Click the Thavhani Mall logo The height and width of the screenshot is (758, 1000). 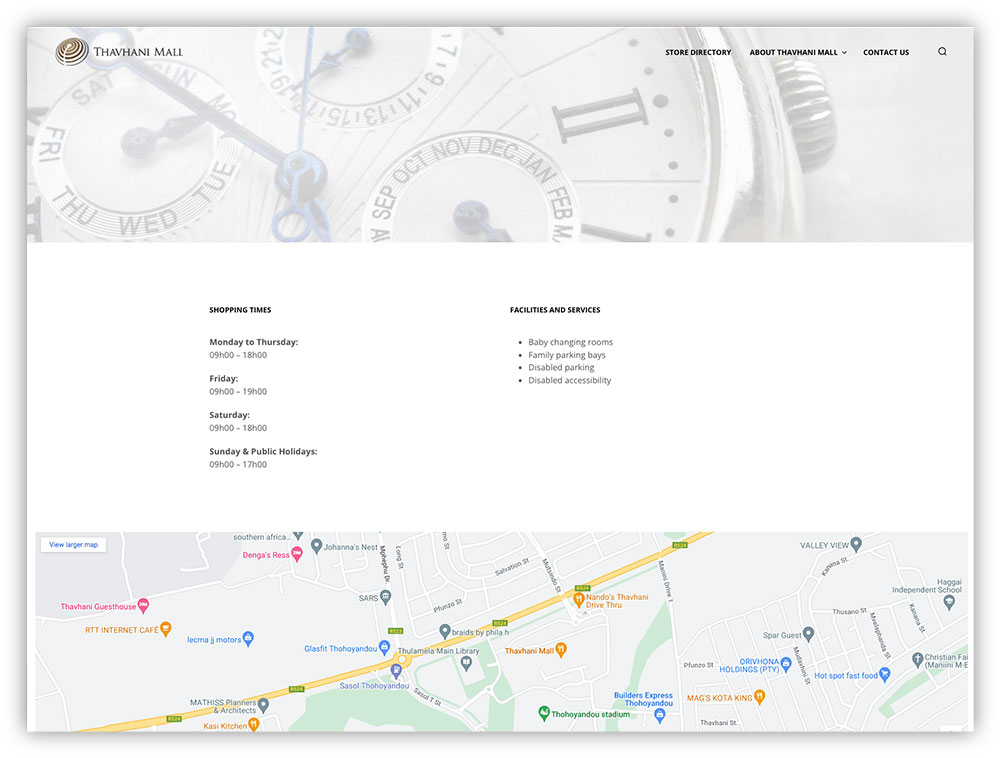pos(119,52)
